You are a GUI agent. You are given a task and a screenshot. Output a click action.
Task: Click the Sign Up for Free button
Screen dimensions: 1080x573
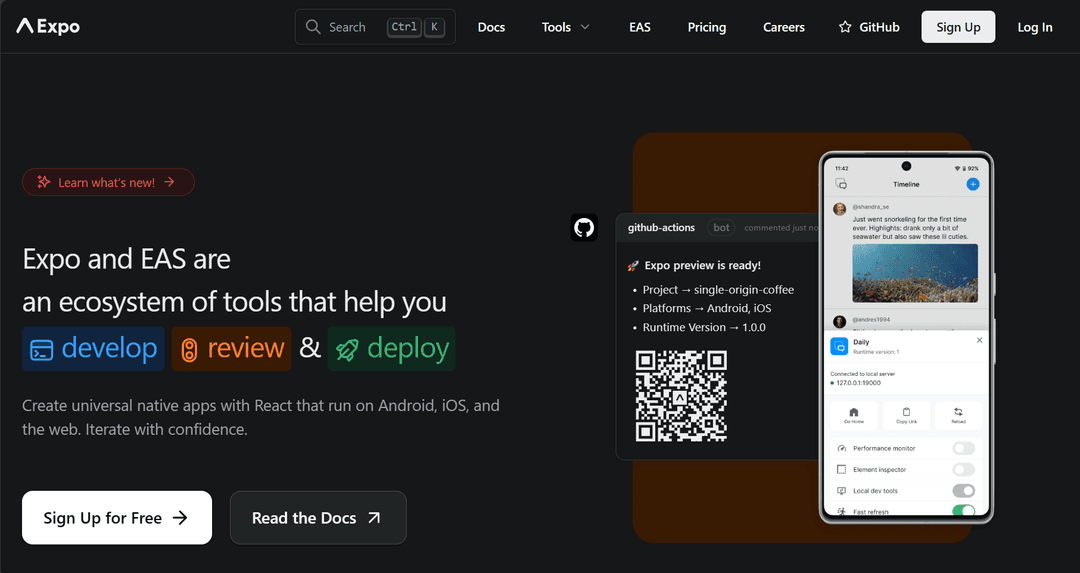pos(117,518)
